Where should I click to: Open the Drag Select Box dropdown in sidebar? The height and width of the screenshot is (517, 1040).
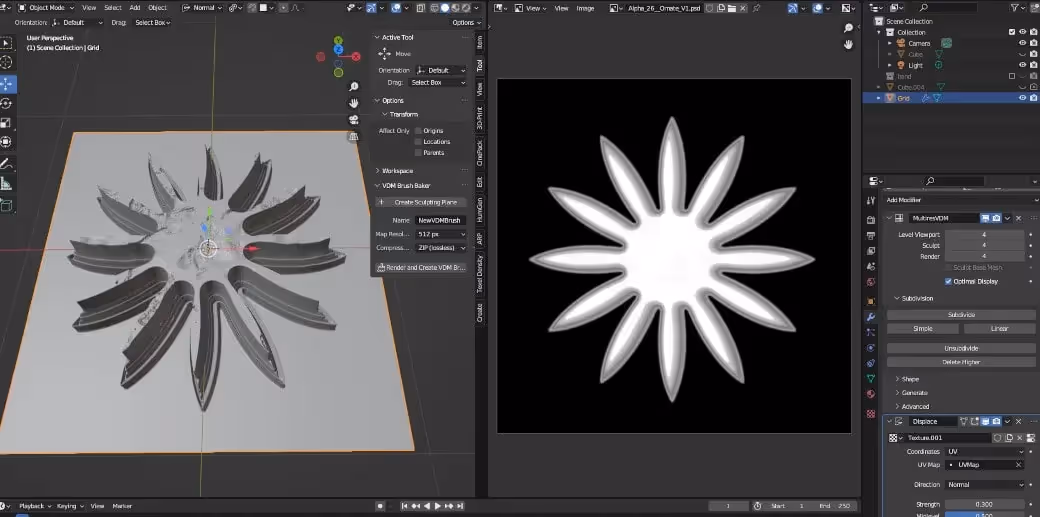[x=438, y=82]
